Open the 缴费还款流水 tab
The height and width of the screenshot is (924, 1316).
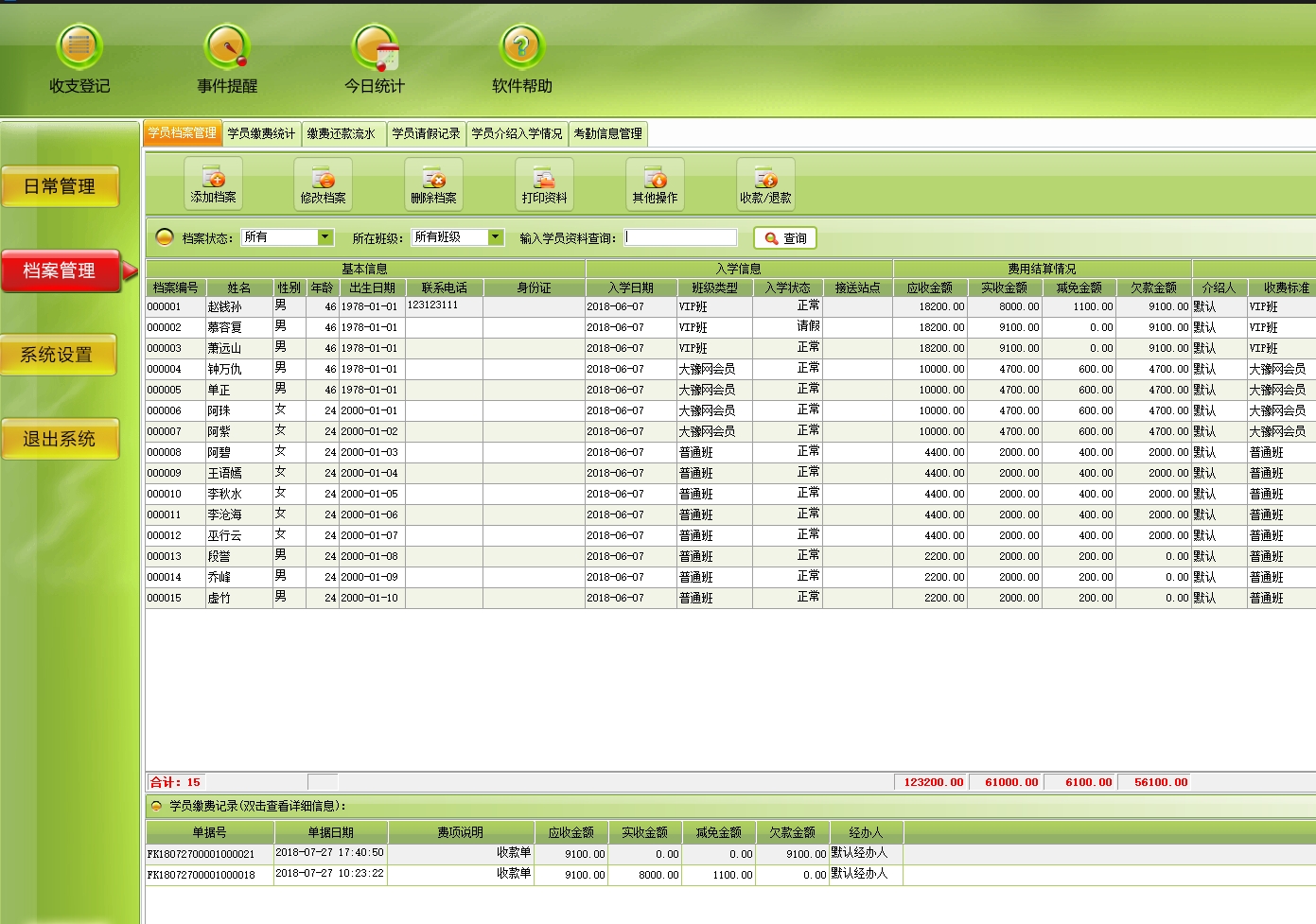pyautogui.click(x=341, y=133)
